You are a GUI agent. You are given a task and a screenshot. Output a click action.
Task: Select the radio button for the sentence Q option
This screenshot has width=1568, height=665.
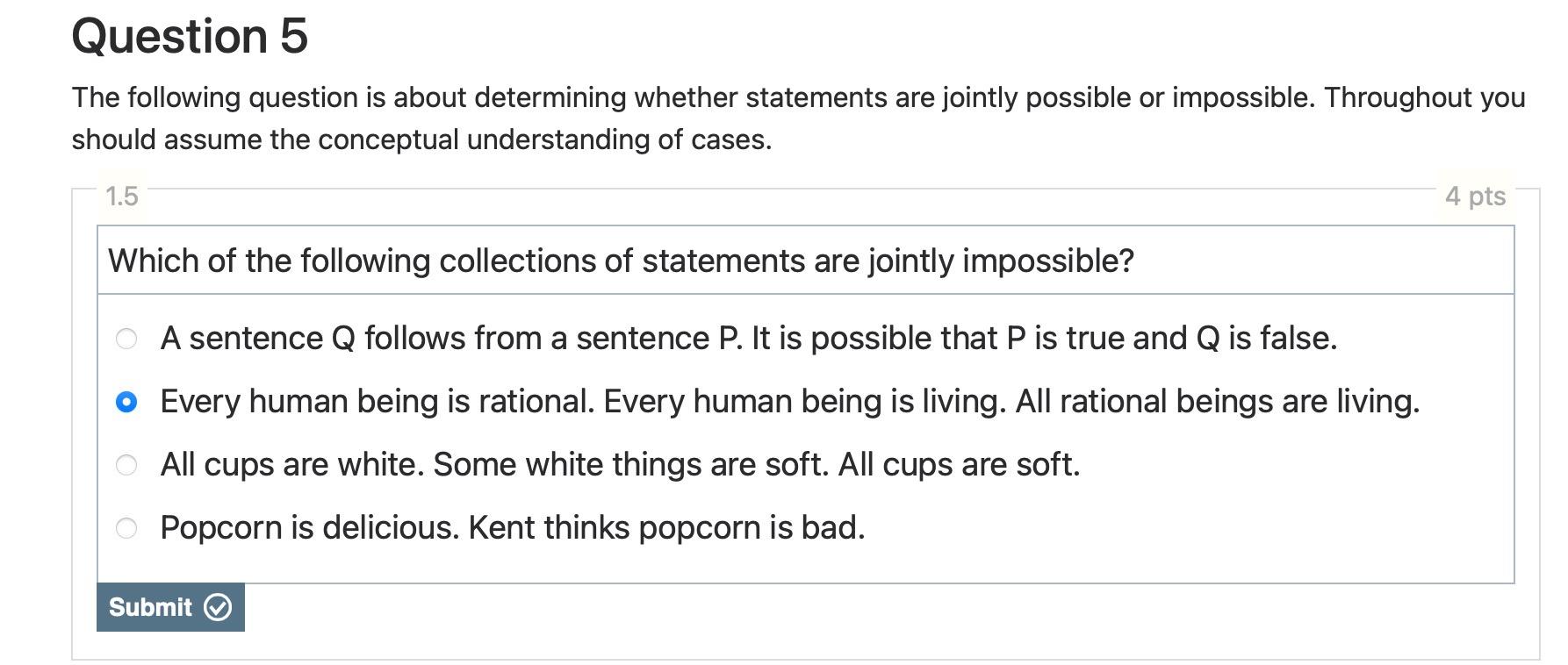pyautogui.click(x=126, y=338)
